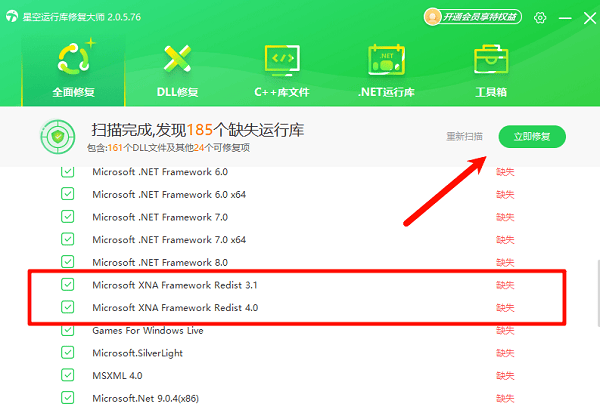This screenshot has height=413, width=600.
Task: Toggle Microsoft .NET Framework 8.0 checkbox
Action: (x=68, y=262)
